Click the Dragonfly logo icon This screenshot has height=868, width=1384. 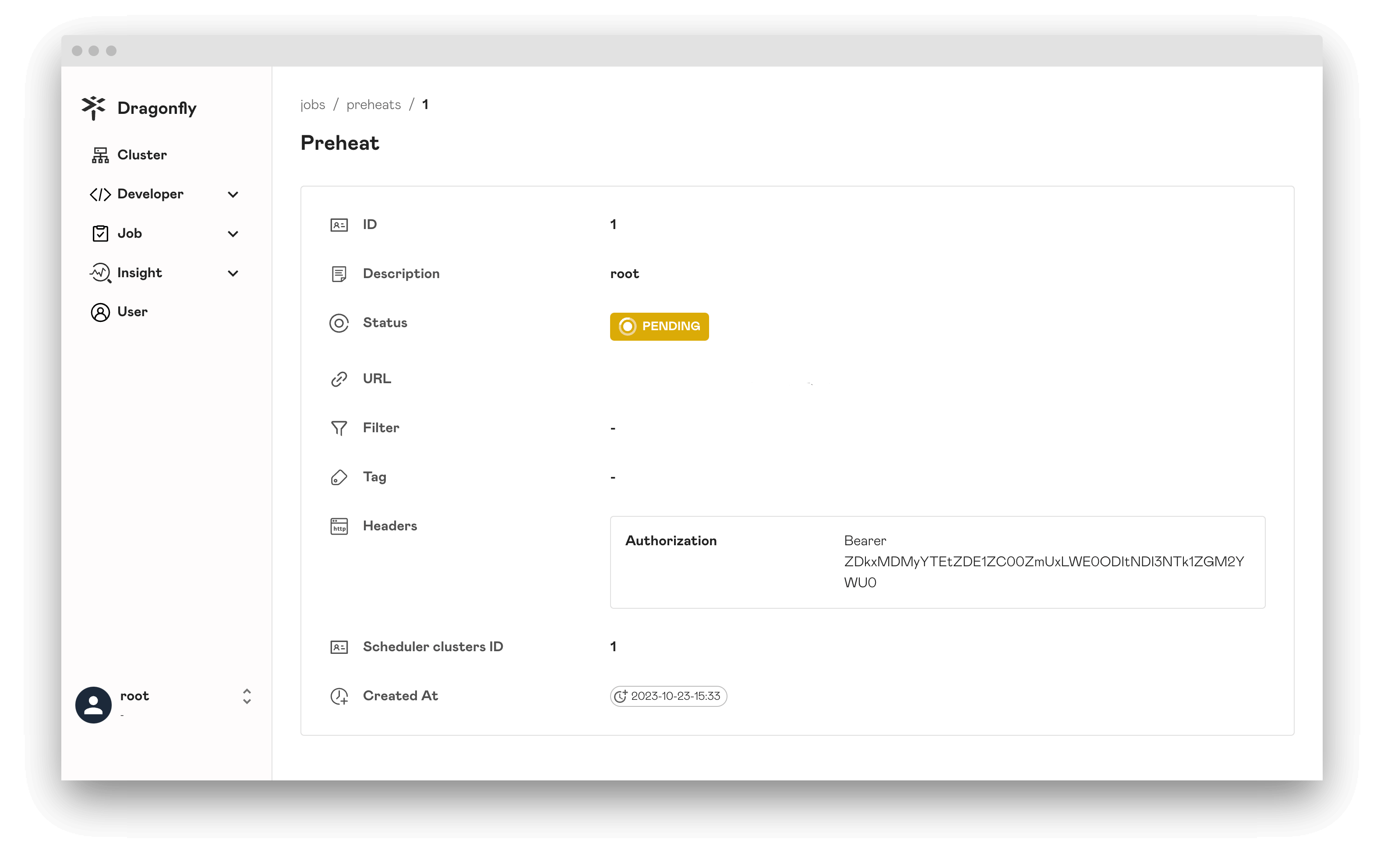pyautogui.click(x=93, y=107)
